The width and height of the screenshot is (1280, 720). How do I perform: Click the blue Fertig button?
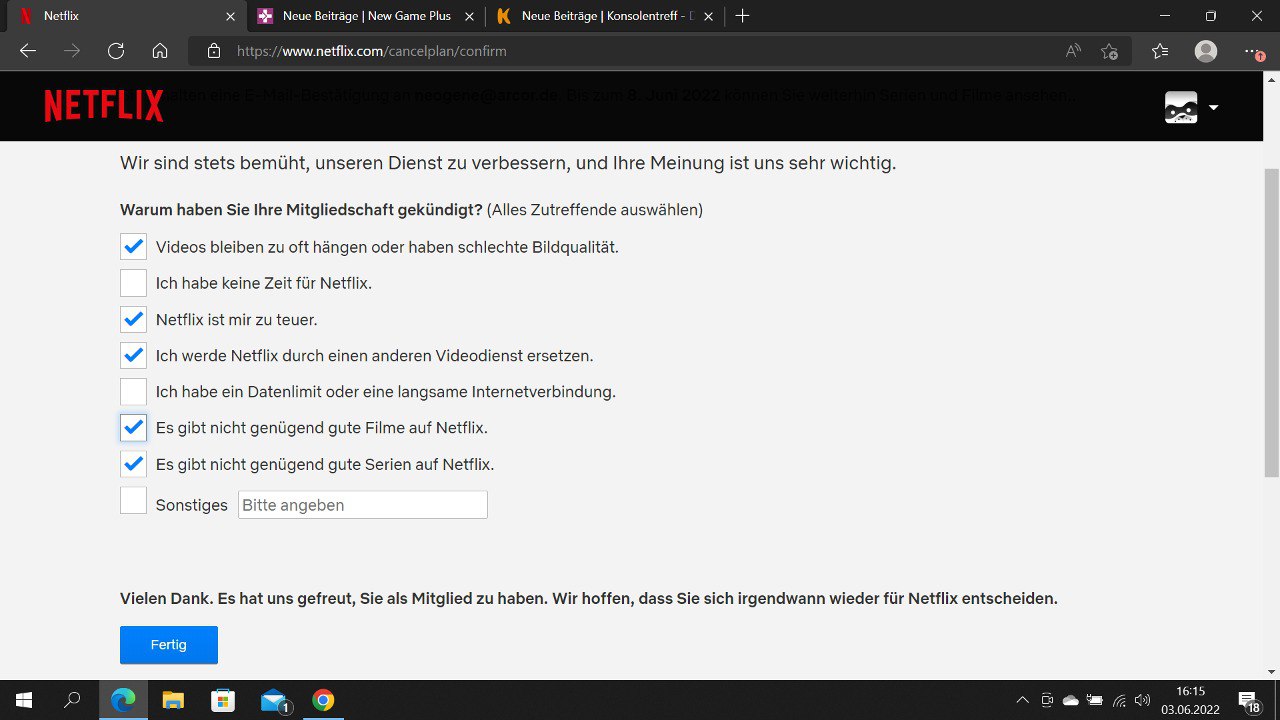169,645
